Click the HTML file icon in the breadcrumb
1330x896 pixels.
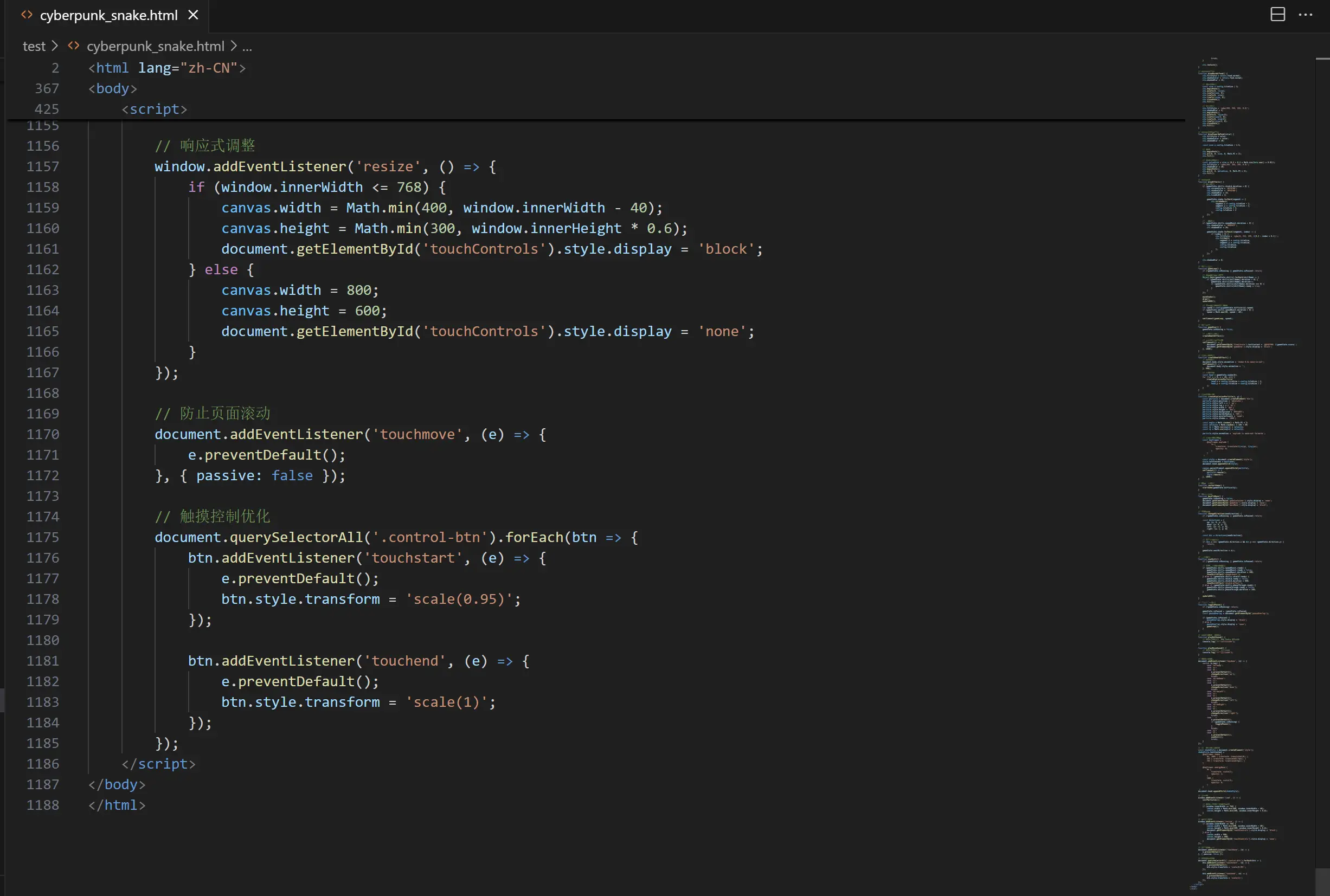(74, 46)
